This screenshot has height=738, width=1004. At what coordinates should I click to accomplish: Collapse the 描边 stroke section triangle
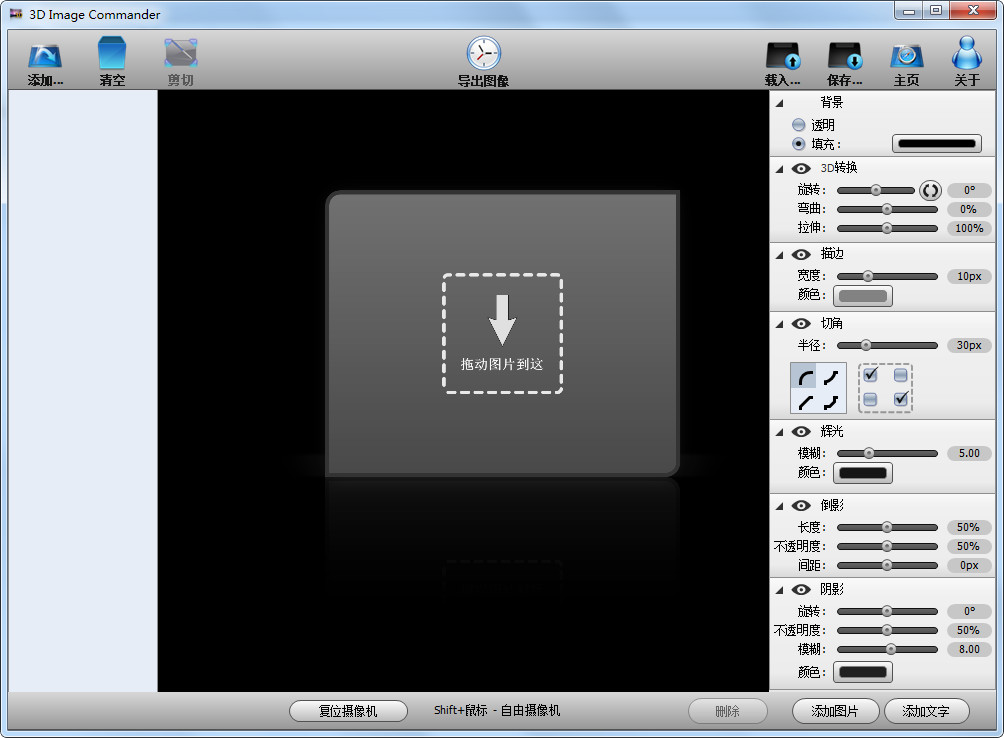(x=779, y=255)
